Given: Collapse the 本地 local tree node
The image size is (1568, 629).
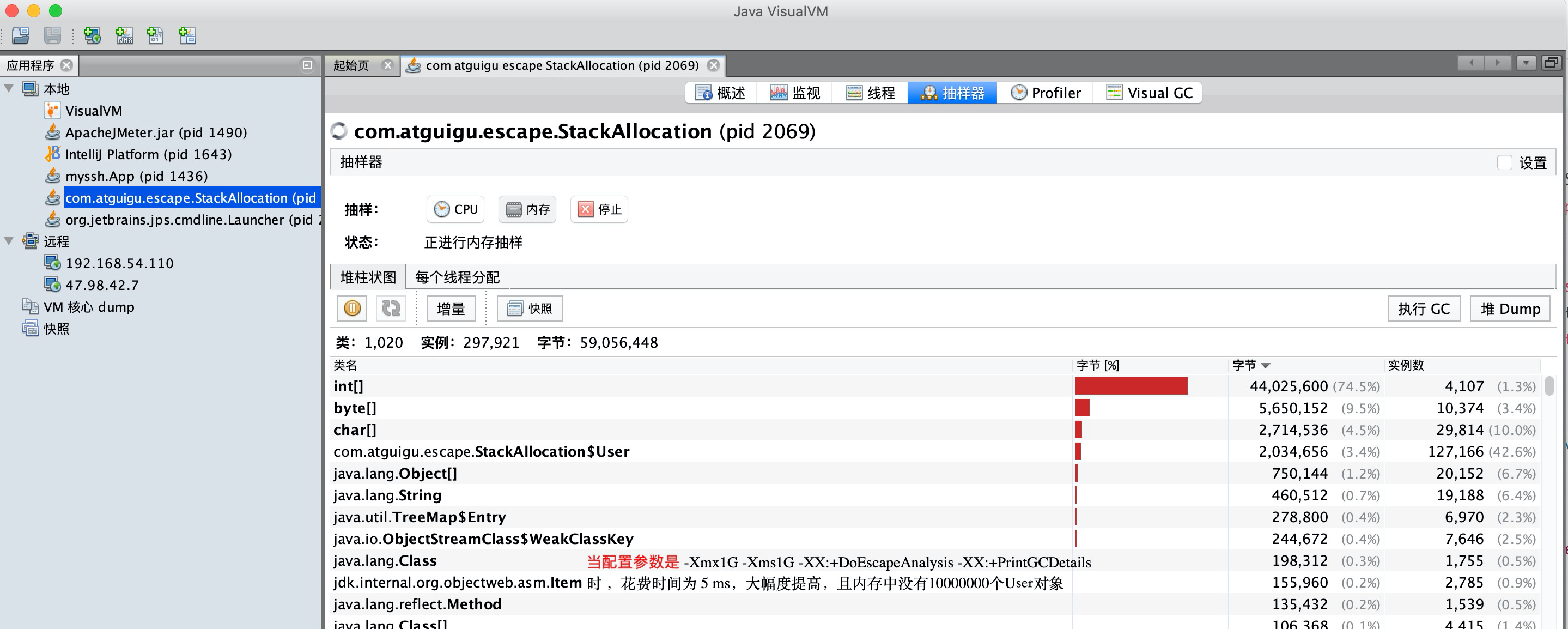Looking at the screenshot, I should tap(9, 88).
